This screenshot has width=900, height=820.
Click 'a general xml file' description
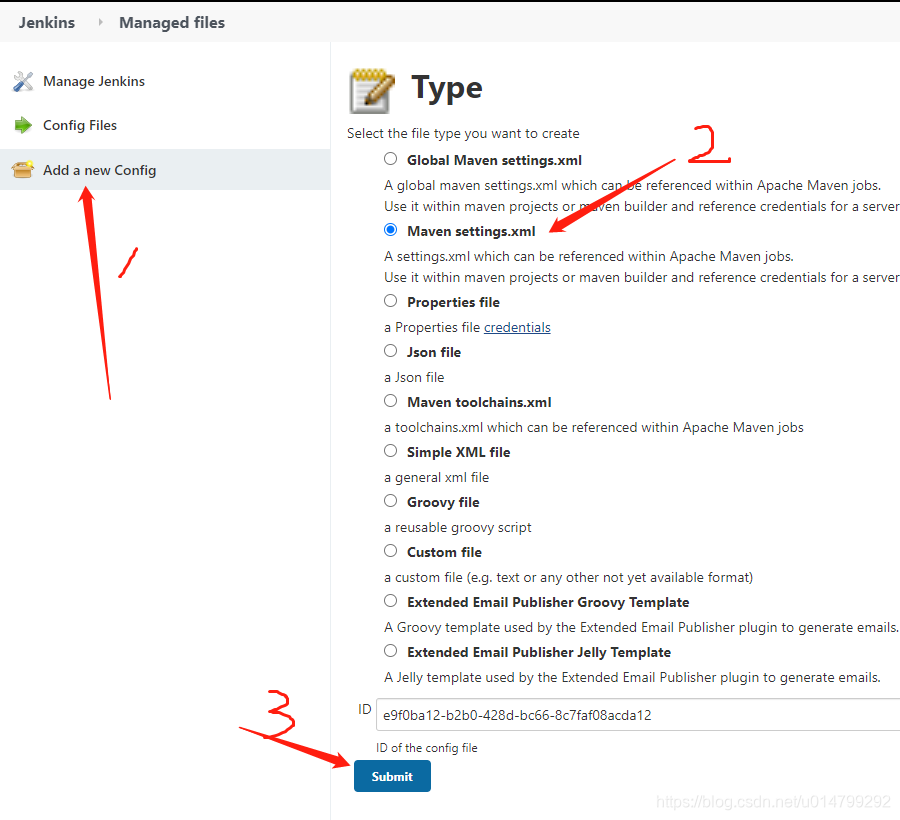click(x=436, y=477)
